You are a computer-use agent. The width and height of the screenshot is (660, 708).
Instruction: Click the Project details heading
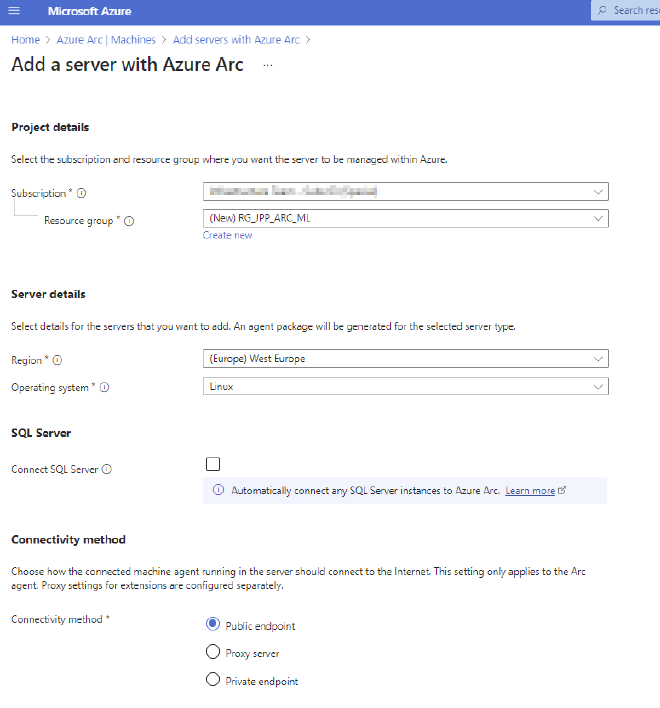pyautogui.click(x=50, y=127)
